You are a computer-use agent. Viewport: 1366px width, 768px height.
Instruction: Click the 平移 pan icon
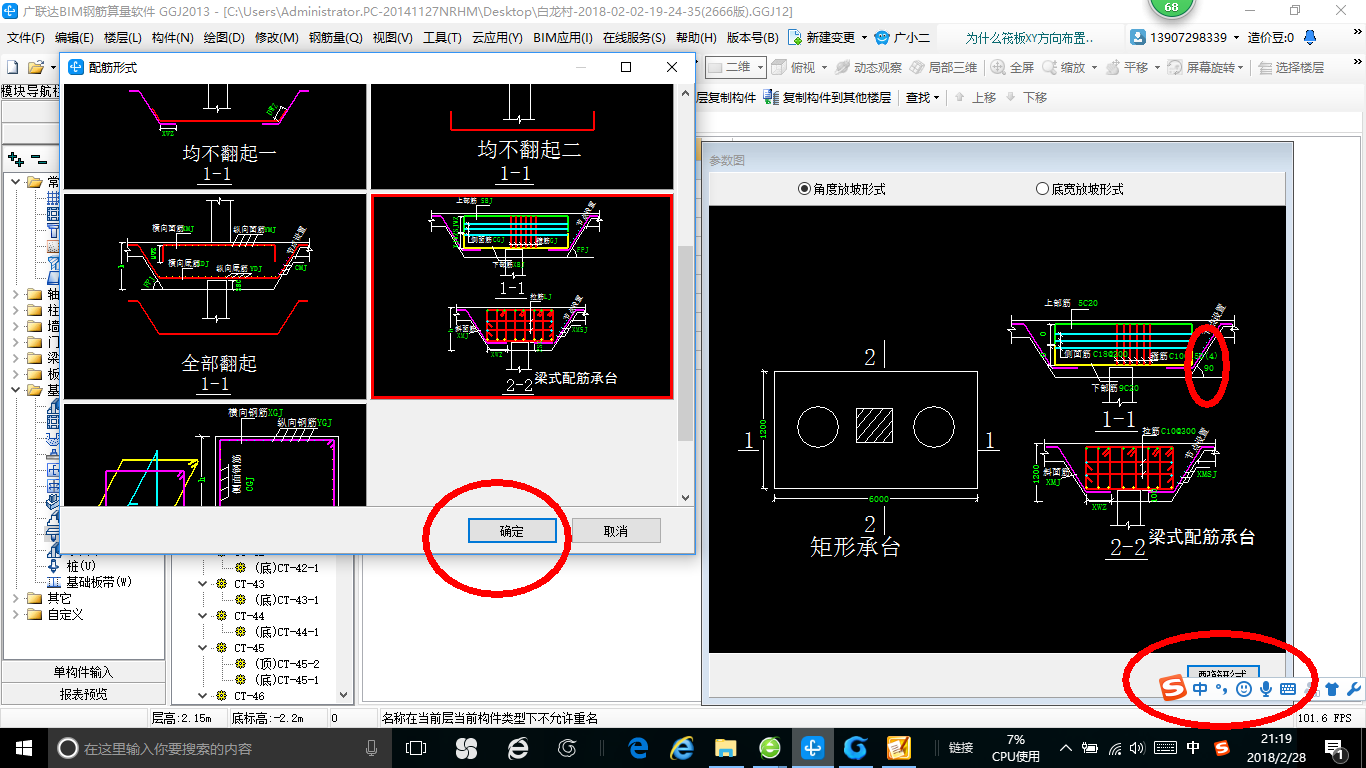1112,68
